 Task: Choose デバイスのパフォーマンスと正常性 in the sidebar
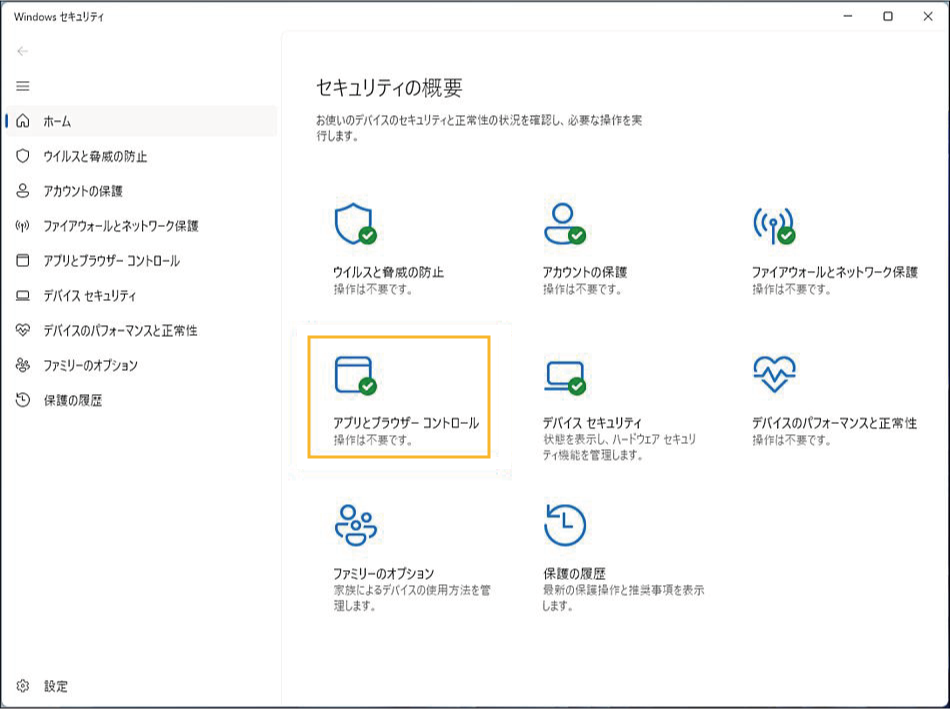click(120, 331)
